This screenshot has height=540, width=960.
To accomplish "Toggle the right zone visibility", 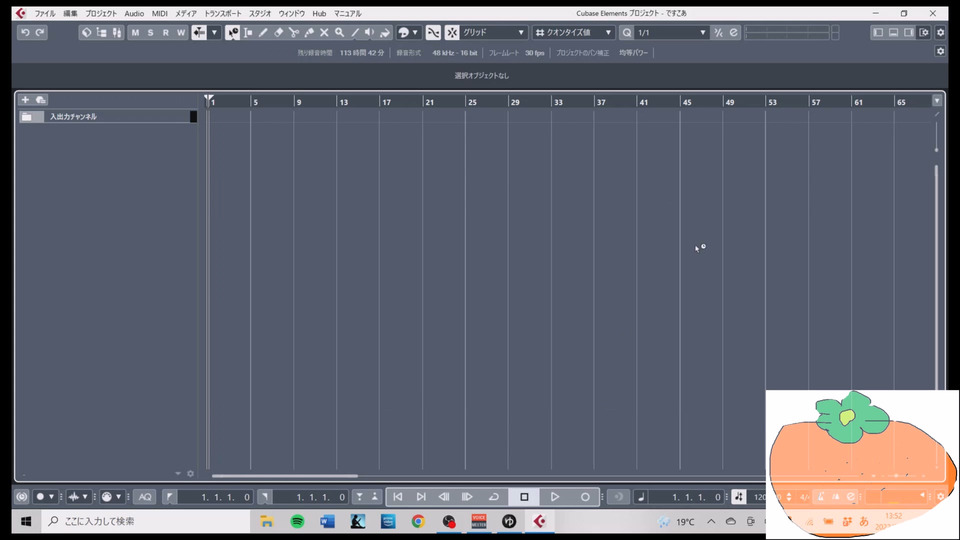I will 909,32.
